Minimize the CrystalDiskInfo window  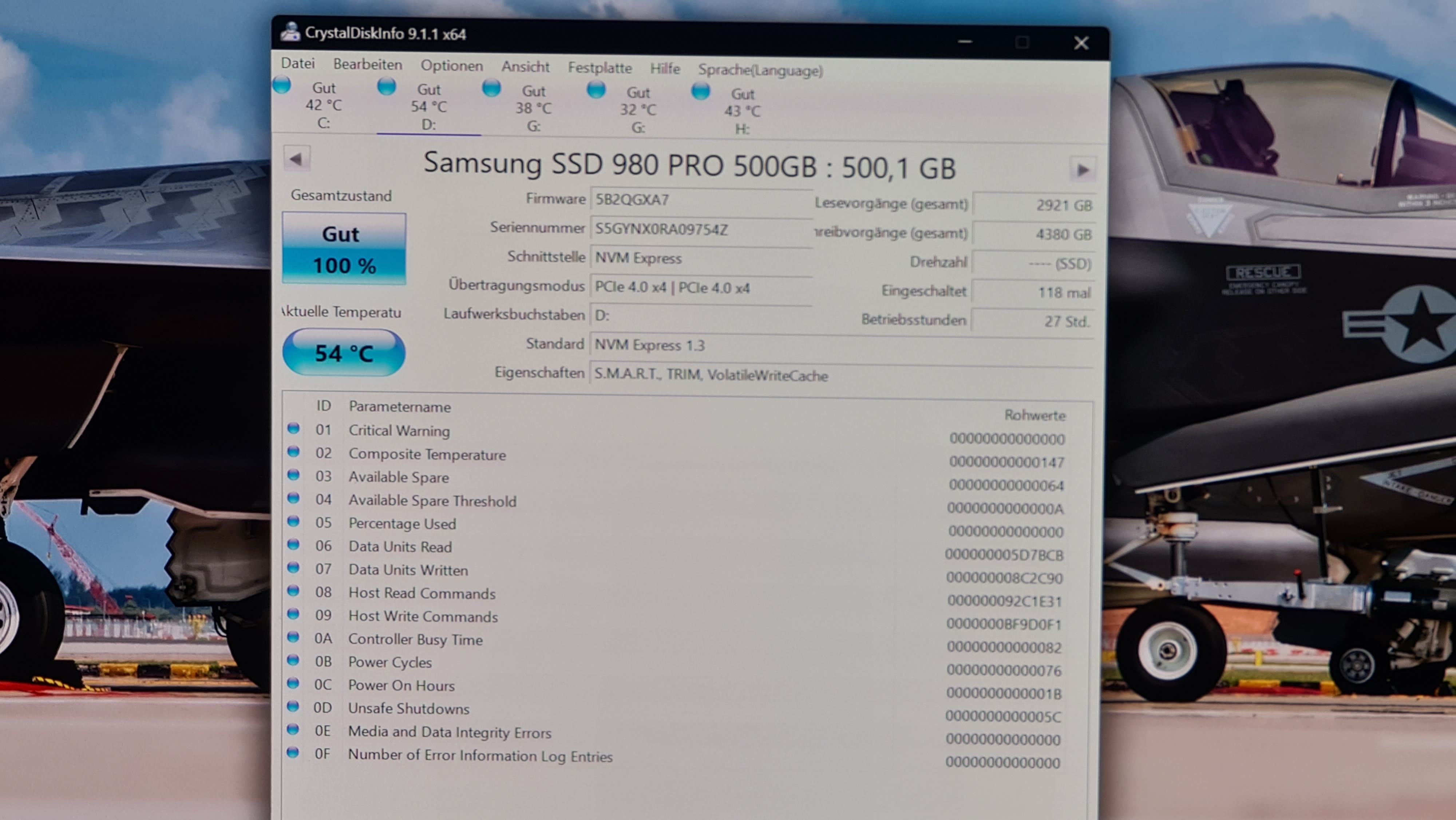tap(965, 41)
